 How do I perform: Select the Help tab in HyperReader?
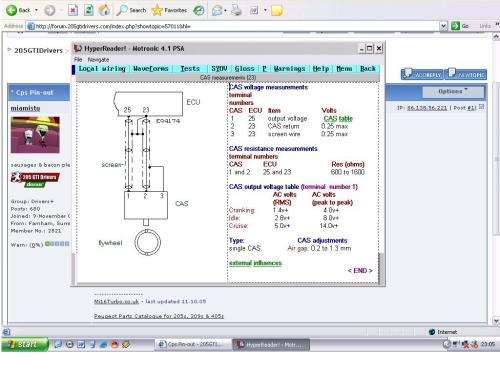tap(321, 69)
